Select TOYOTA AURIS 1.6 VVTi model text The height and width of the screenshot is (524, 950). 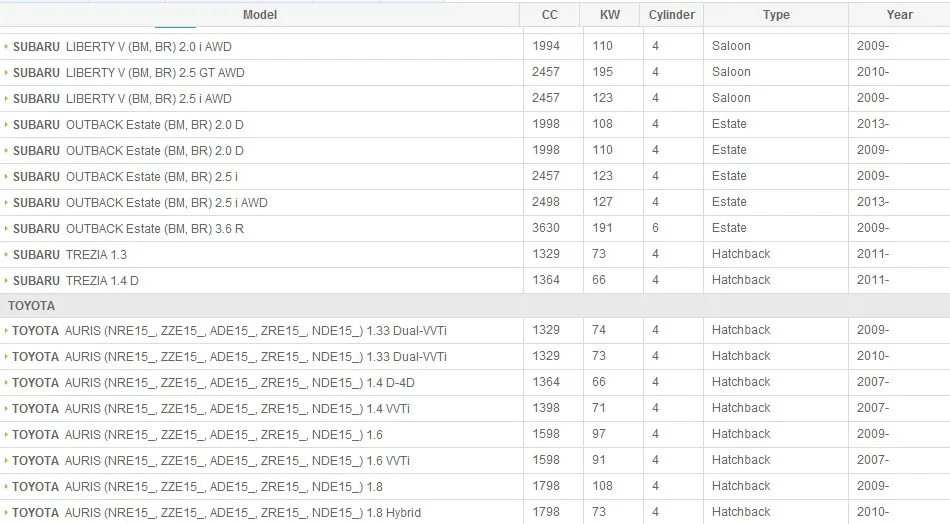click(211, 461)
